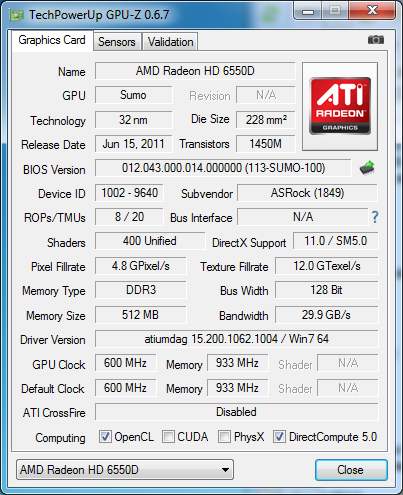The image size is (403, 495).
Task: Switch to the Sensors tab
Action: (x=117, y=42)
